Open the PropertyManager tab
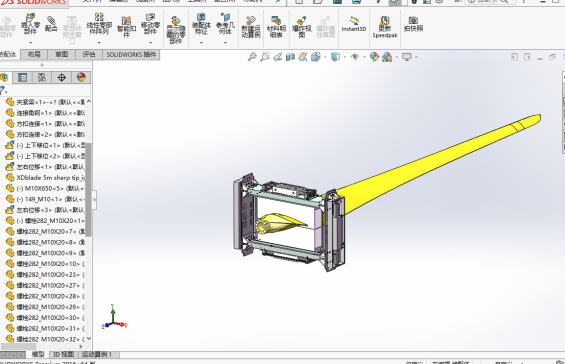The image size is (565, 364). click(x=22, y=77)
